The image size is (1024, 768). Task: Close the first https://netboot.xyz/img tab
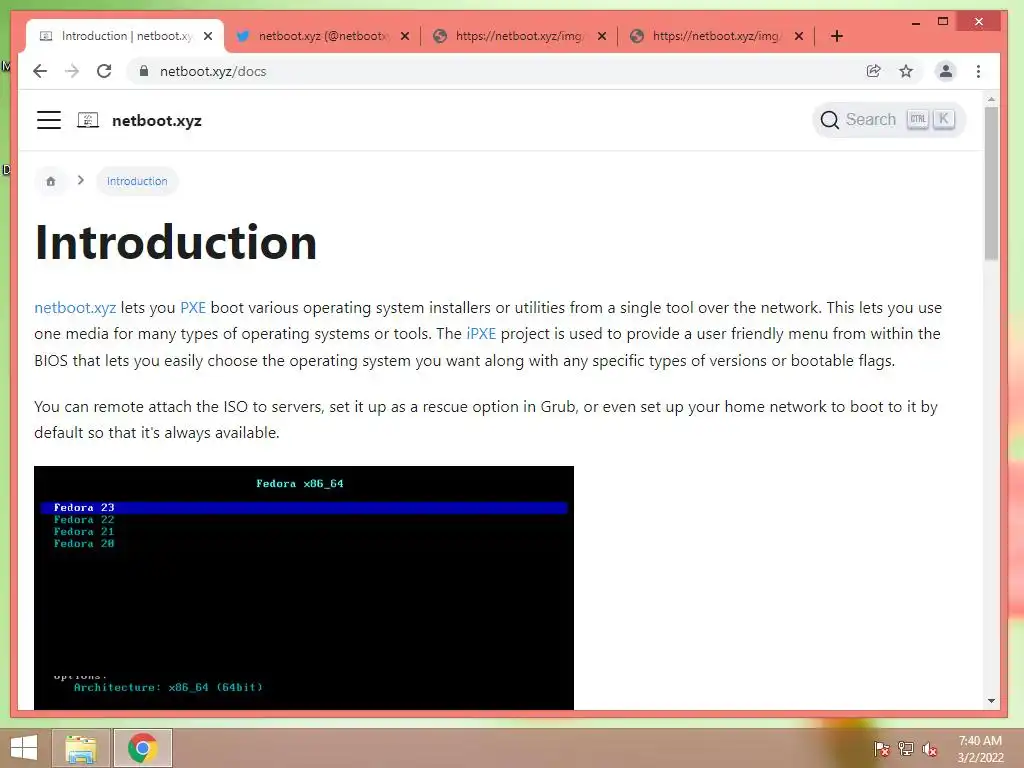tap(601, 36)
